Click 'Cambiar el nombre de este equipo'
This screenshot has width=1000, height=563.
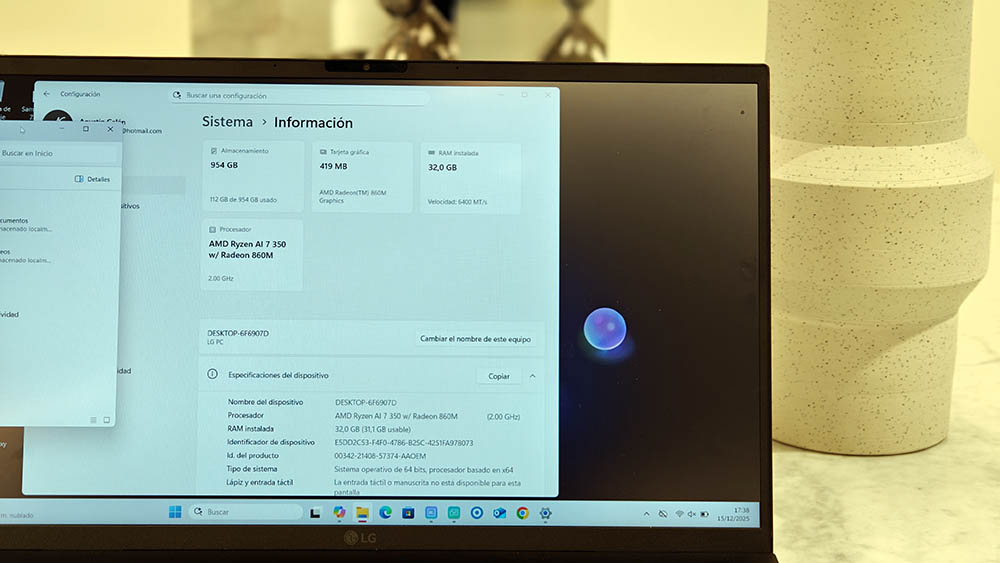[x=475, y=339]
